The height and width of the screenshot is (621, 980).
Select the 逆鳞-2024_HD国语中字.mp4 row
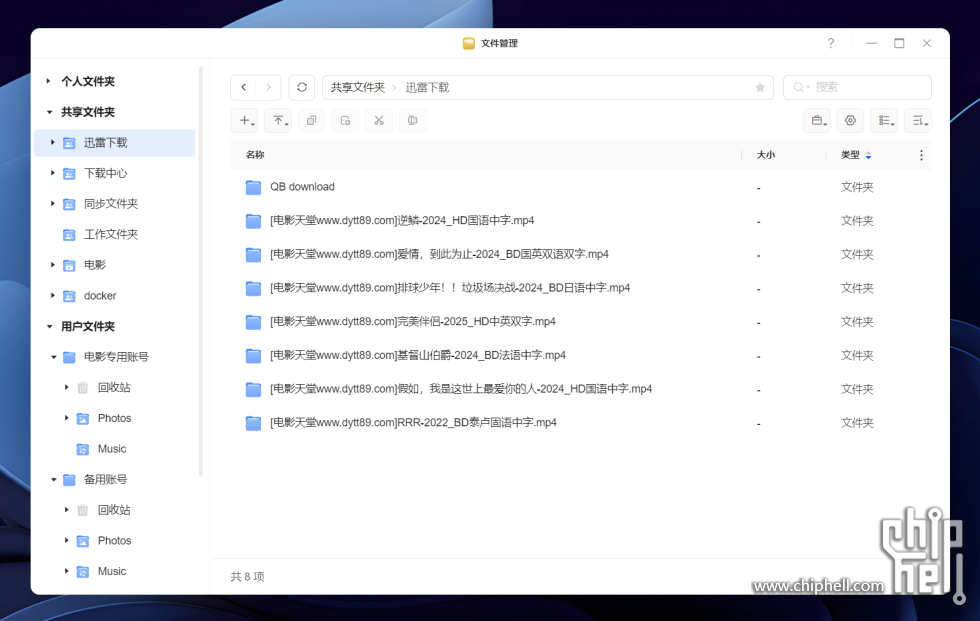point(581,221)
